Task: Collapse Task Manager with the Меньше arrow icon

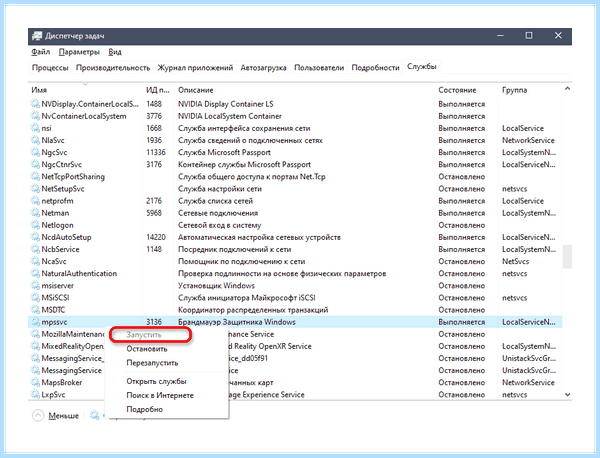Action: (x=38, y=416)
